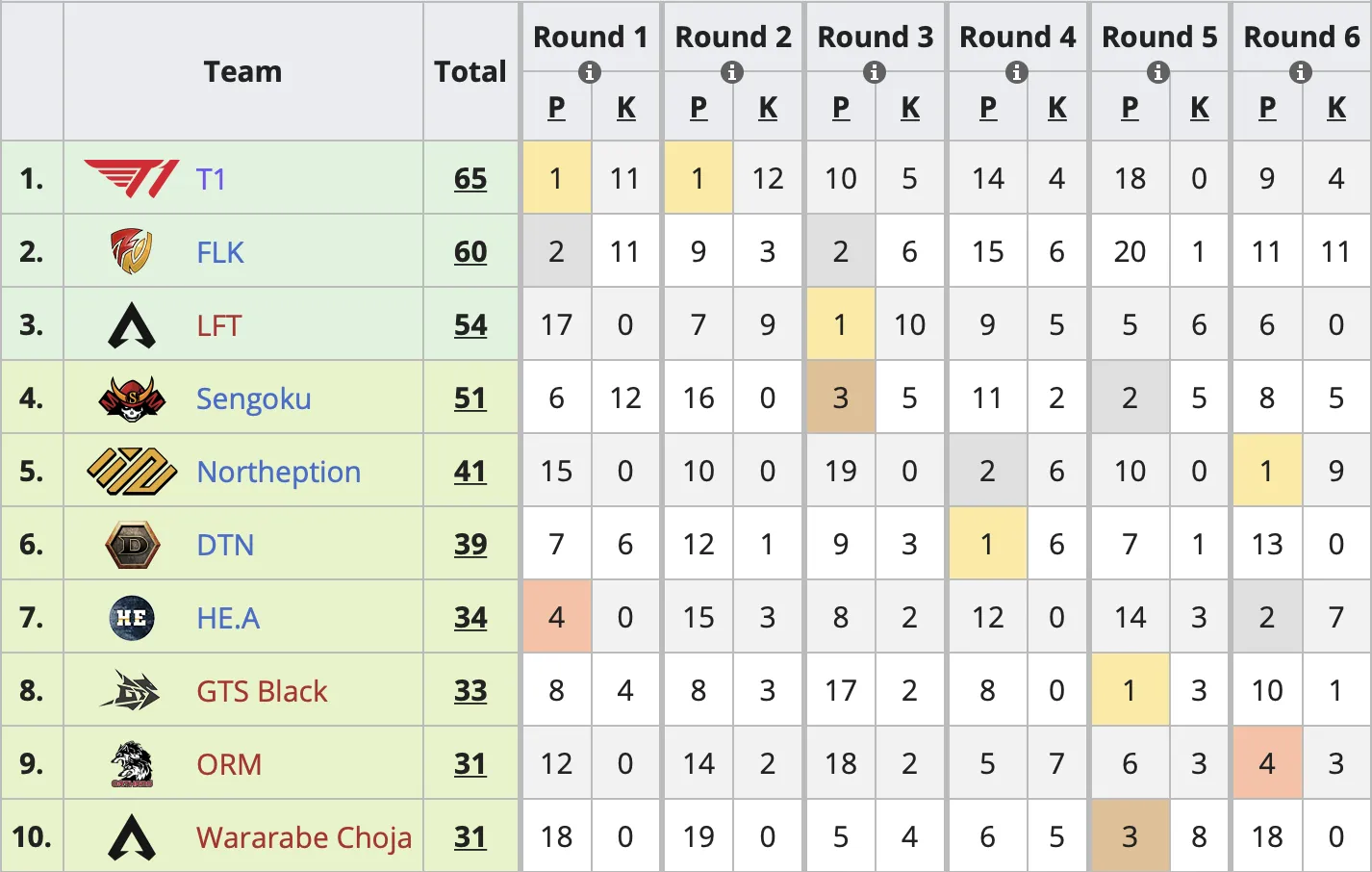Click the Round 4 info icon
Screen dimensions: 1372x872
pos(1017,72)
